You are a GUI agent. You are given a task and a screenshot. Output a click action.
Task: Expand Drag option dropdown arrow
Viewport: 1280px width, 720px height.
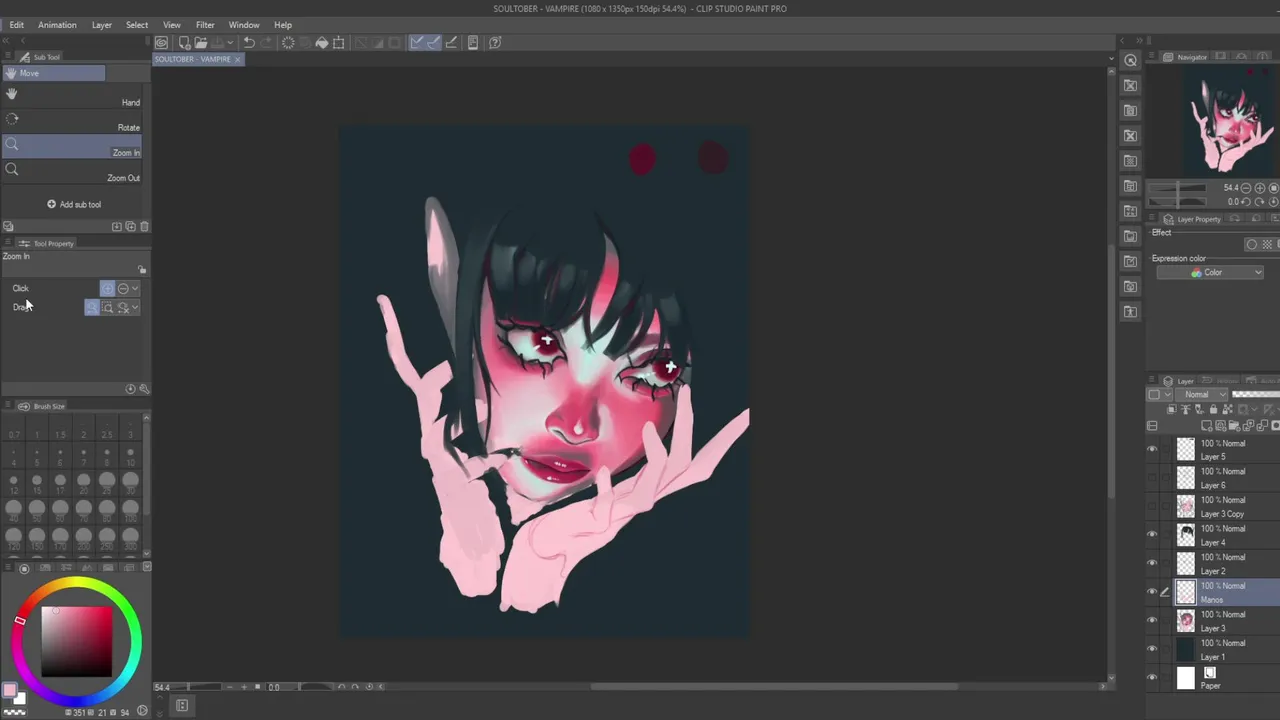pos(135,308)
